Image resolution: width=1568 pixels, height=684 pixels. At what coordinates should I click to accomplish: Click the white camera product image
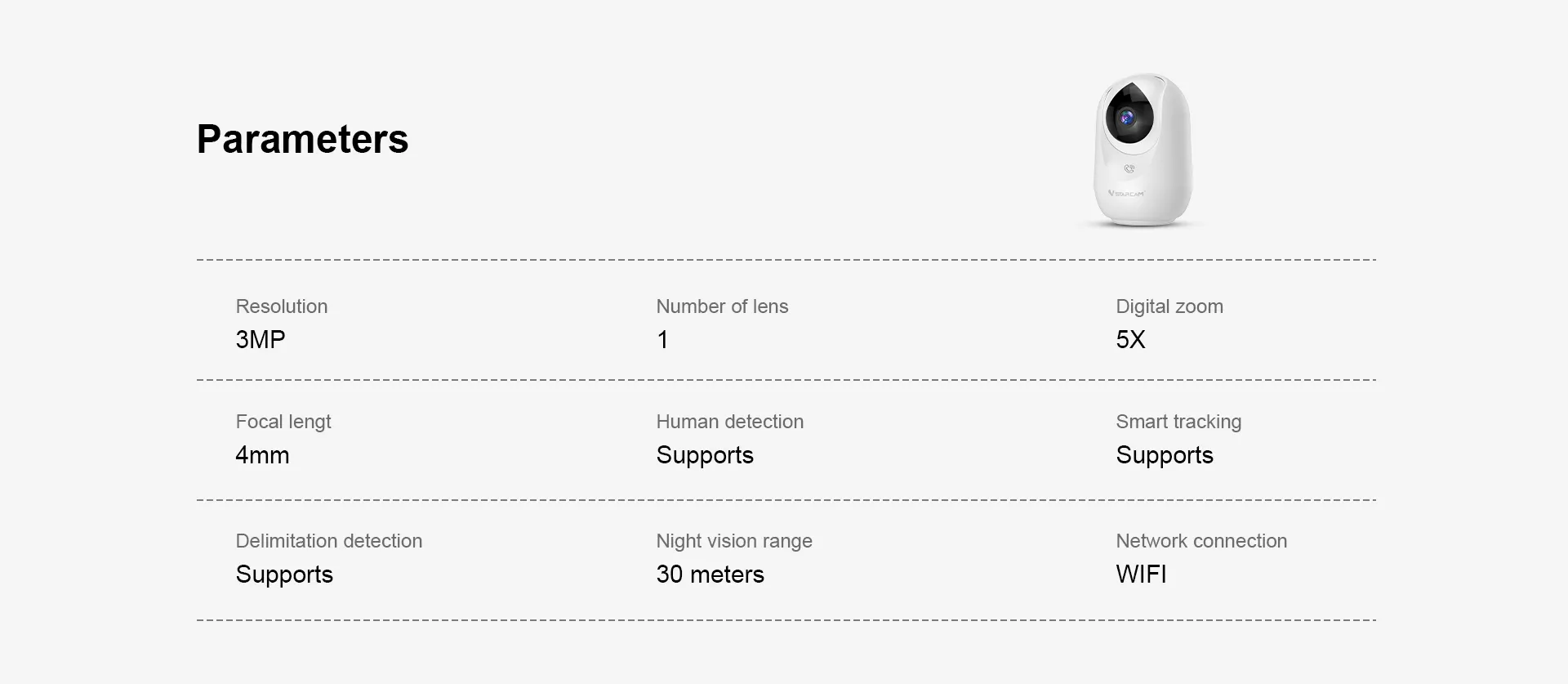point(1143,150)
